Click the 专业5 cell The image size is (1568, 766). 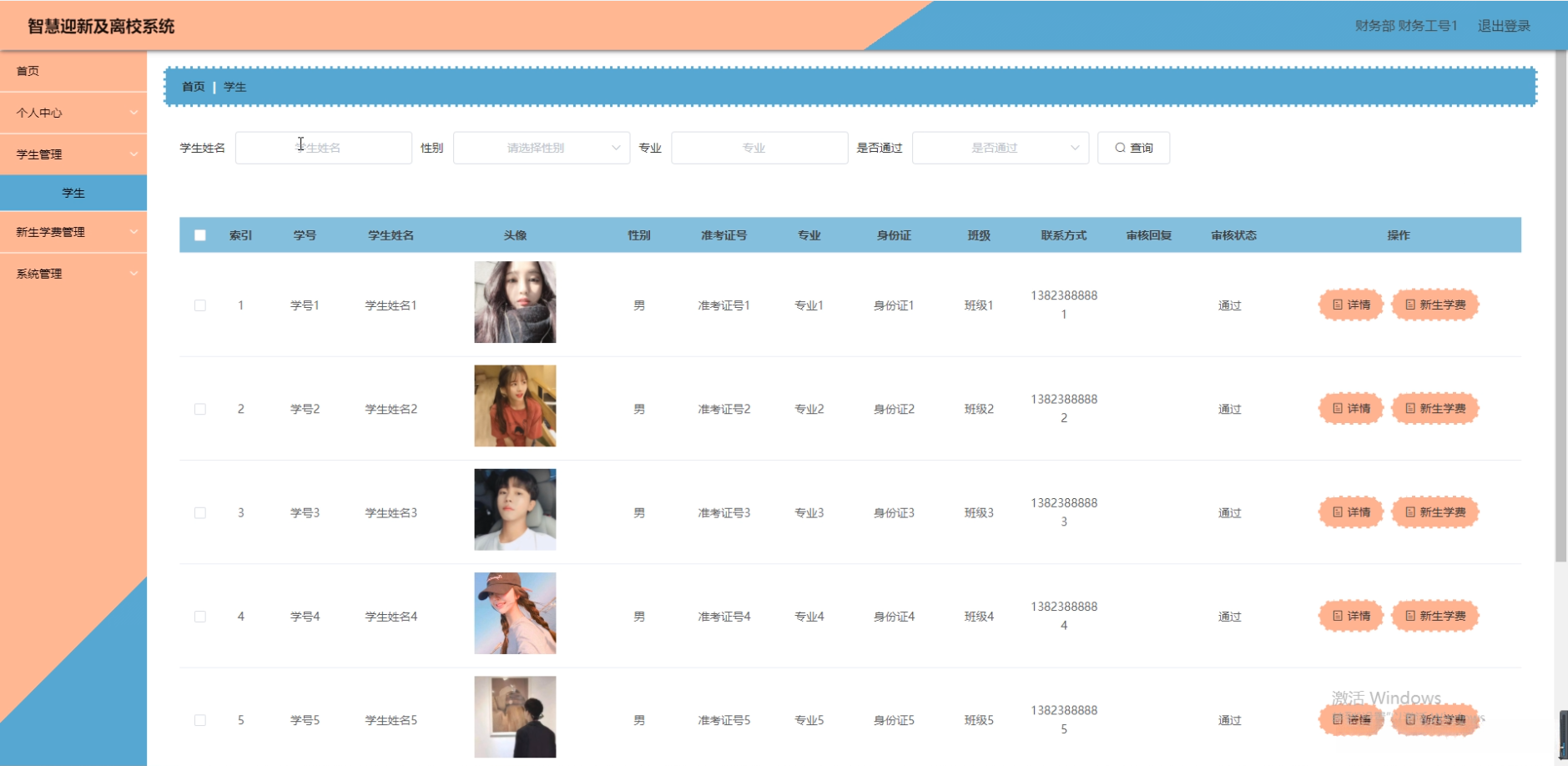point(809,720)
